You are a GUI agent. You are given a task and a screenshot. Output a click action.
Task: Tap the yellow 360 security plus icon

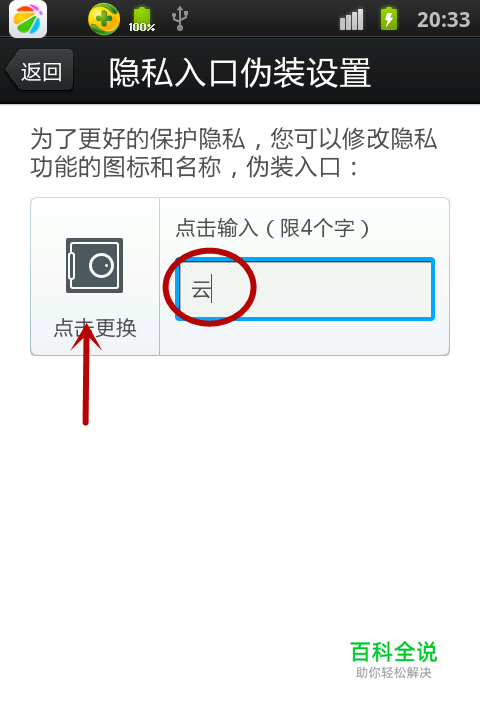click(104, 19)
